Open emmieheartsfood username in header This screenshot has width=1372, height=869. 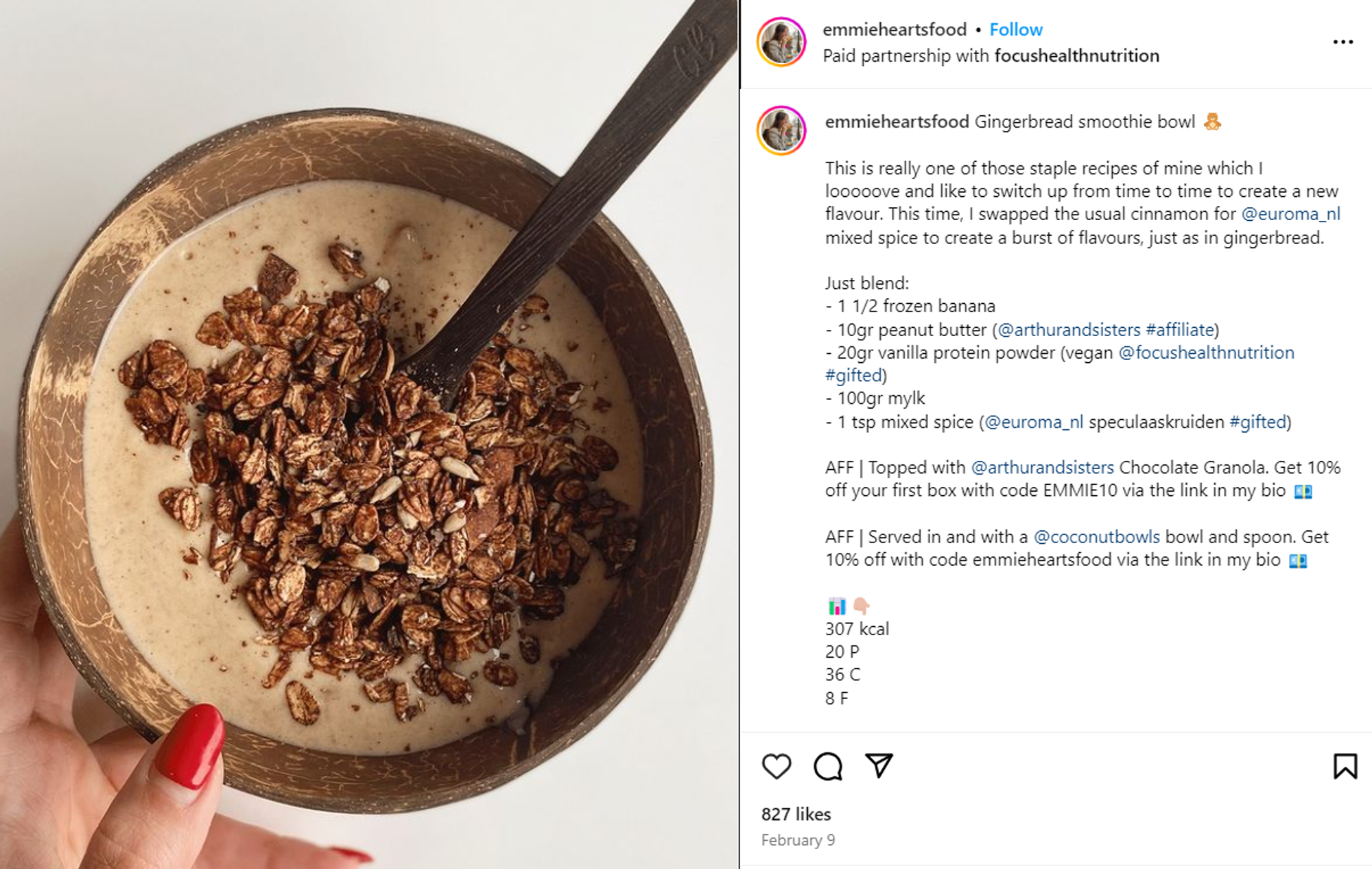pos(895,29)
